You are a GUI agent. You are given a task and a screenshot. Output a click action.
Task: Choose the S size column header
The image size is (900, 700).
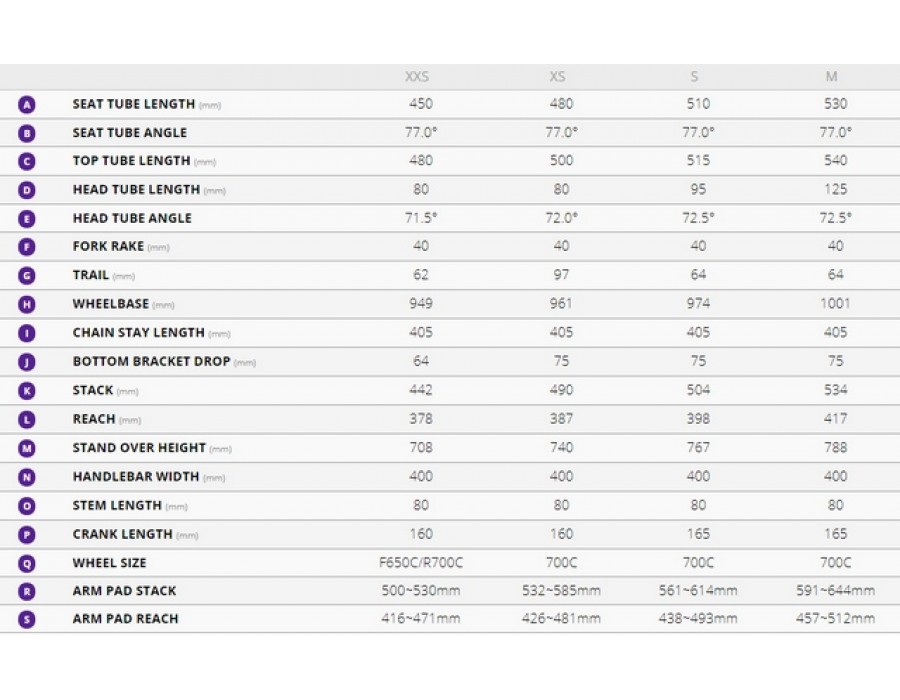(x=695, y=77)
